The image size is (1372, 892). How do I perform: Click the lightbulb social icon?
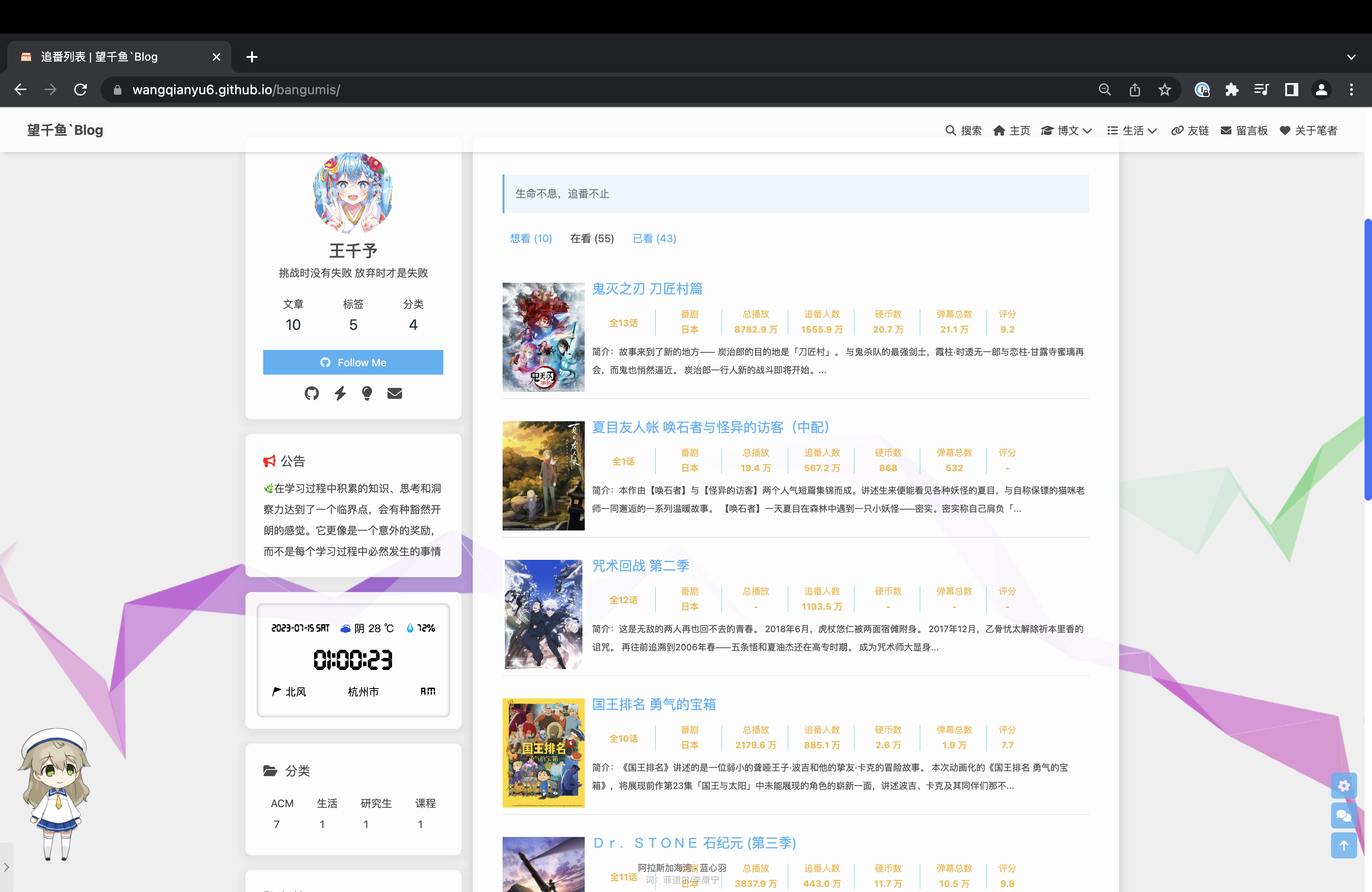(x=367, y=393)
